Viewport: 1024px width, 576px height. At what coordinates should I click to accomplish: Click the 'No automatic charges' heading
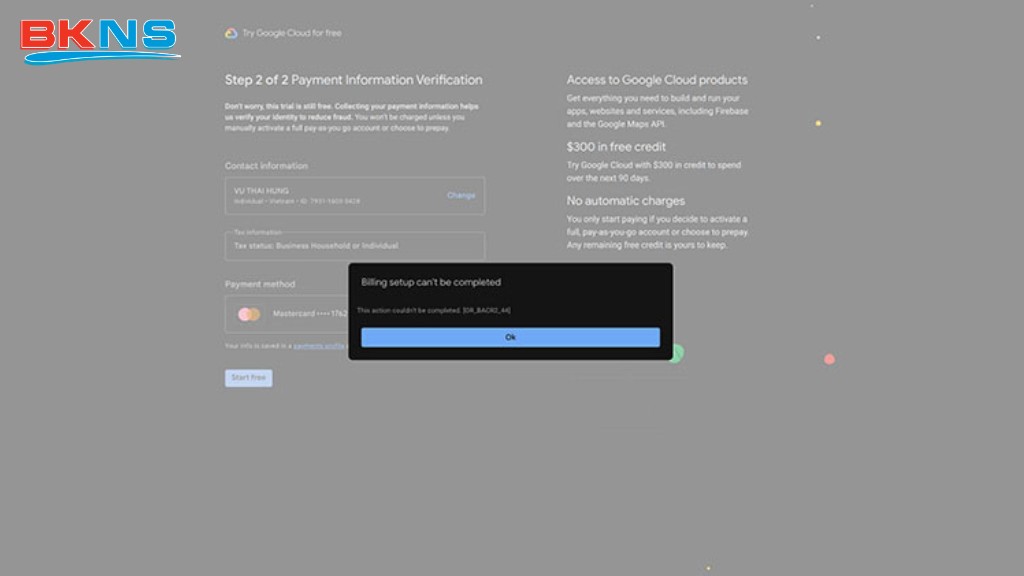pyautogui.click(x=626, y=201)
